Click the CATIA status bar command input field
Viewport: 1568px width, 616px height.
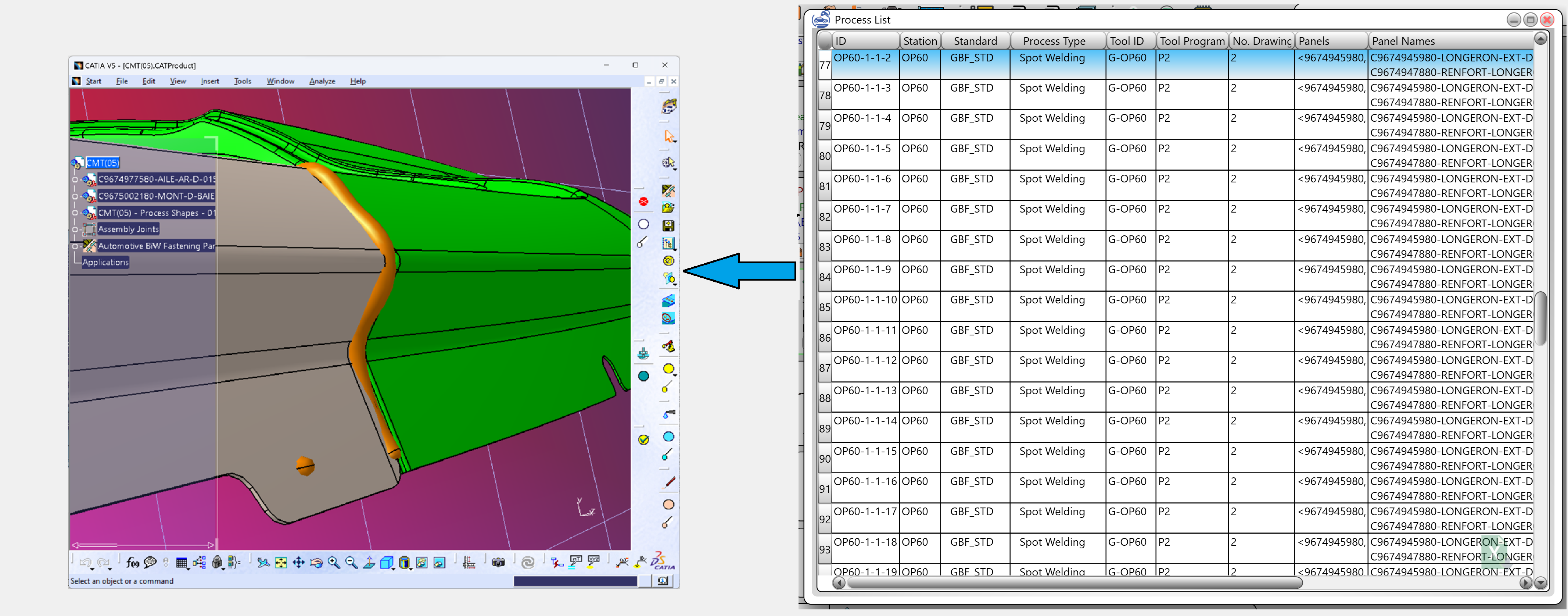click(575, 581)
